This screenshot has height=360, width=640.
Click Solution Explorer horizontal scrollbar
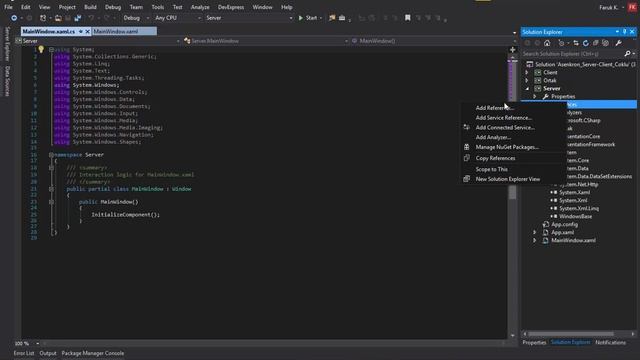571,334
